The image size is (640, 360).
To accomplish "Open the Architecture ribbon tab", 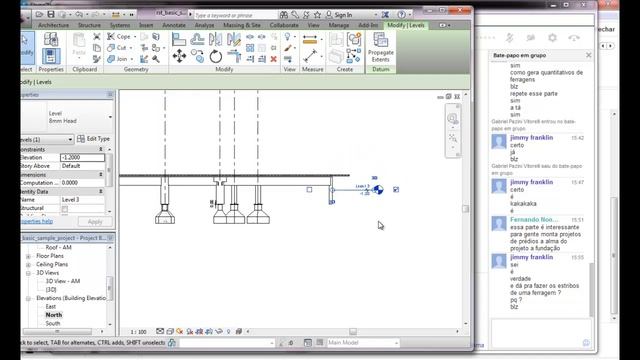I will (53, 25).
